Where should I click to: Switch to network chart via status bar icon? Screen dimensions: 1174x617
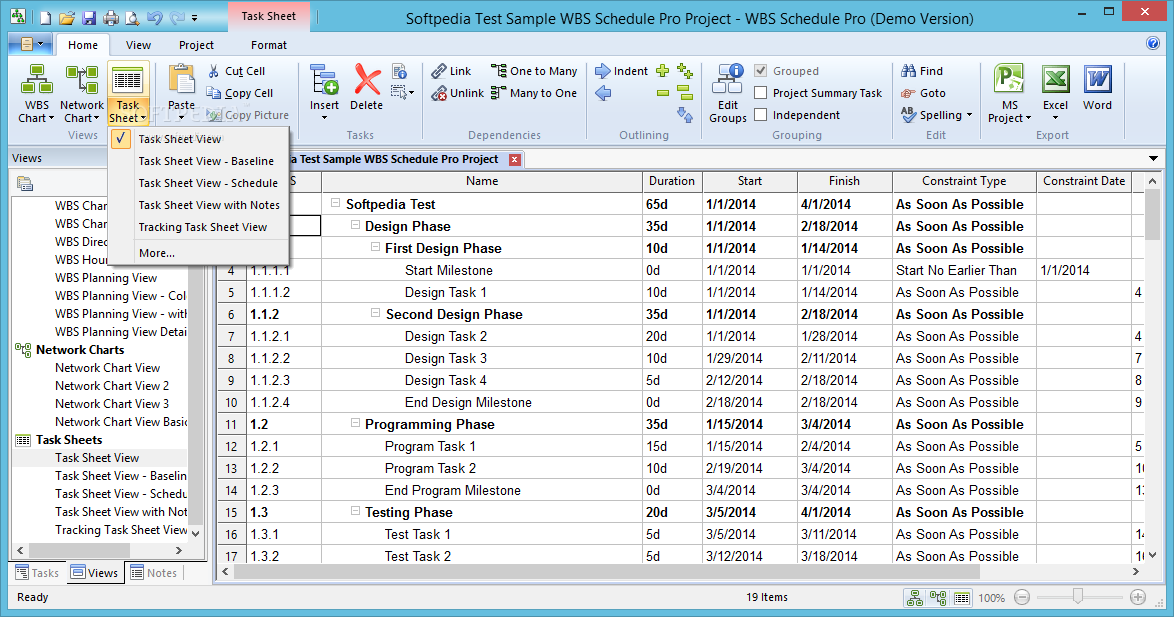(938, 598)
